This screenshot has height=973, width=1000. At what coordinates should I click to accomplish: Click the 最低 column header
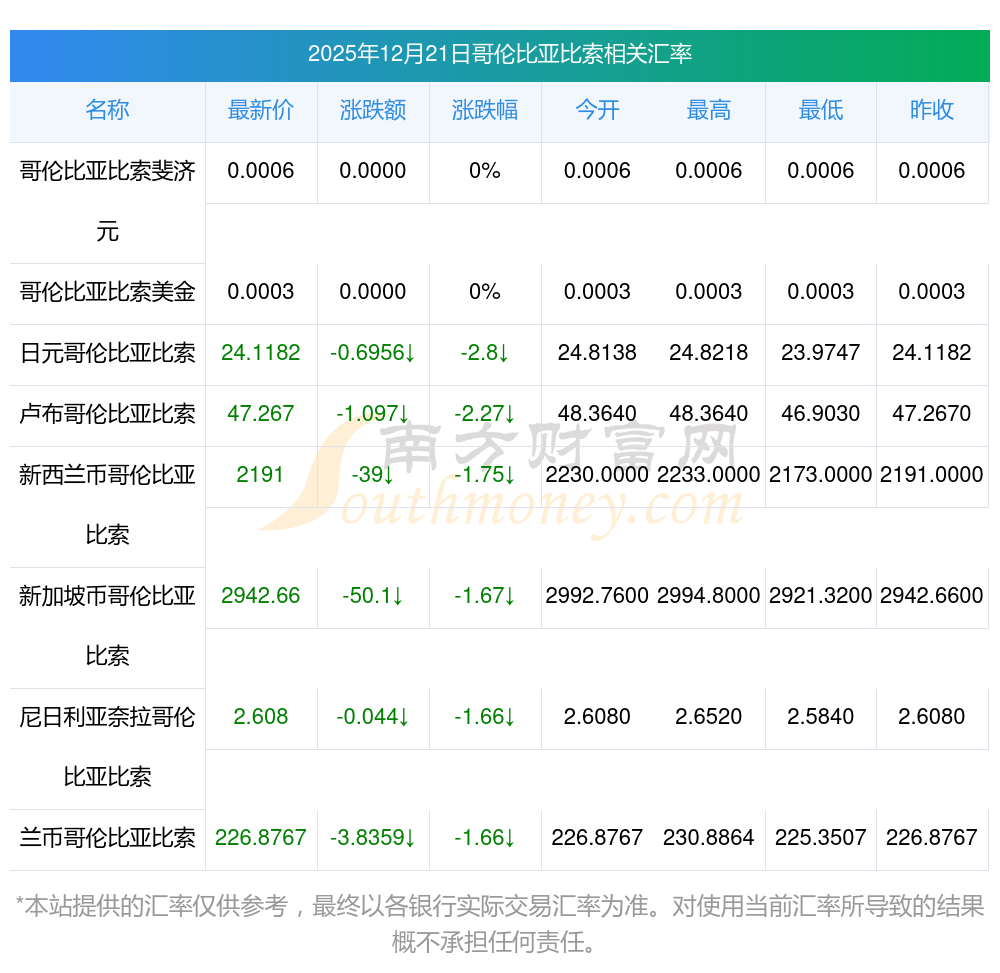click(x=820, y=110)
